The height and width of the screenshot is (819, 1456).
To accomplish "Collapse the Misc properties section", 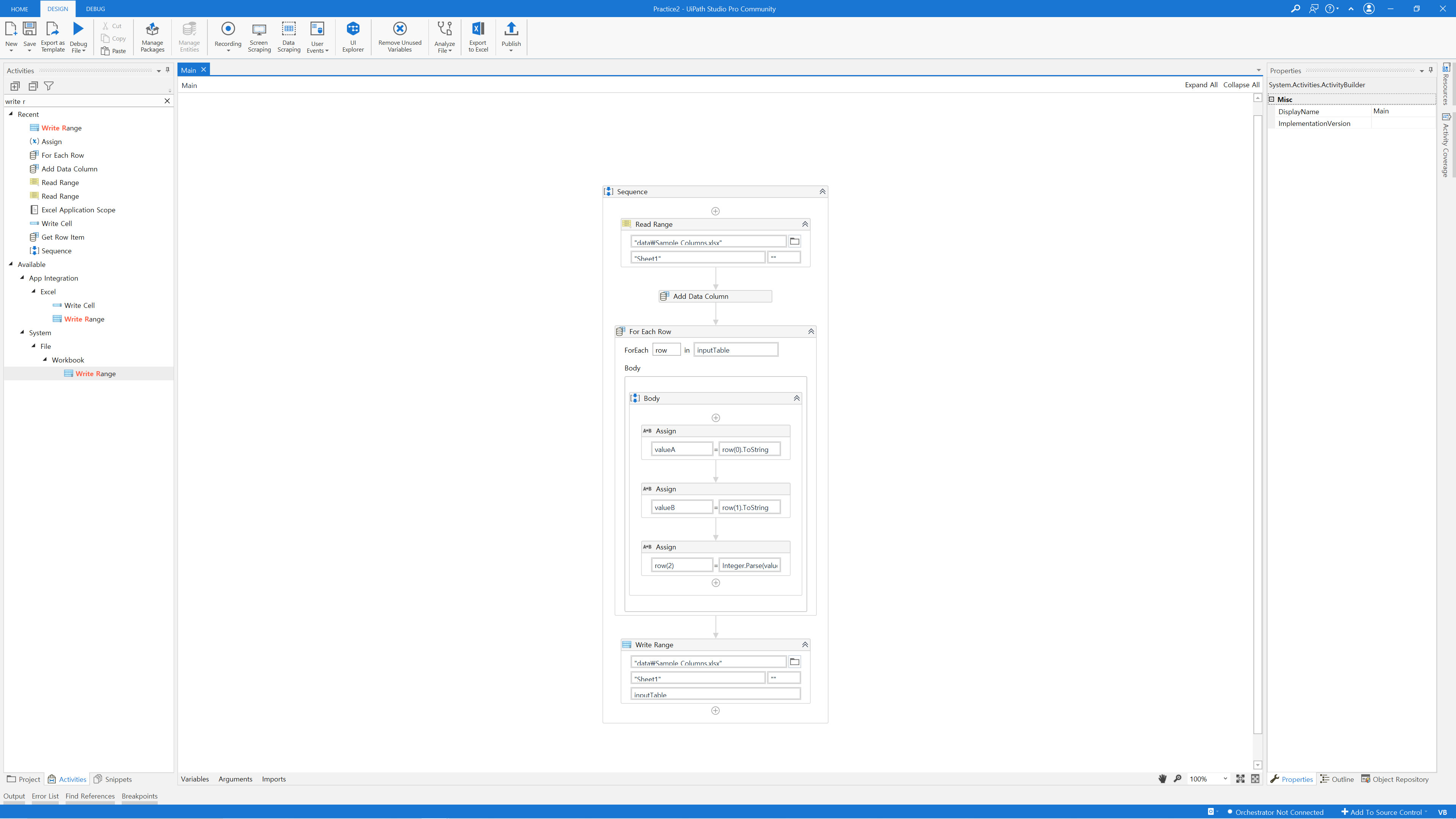I will tap(1272, 99).
